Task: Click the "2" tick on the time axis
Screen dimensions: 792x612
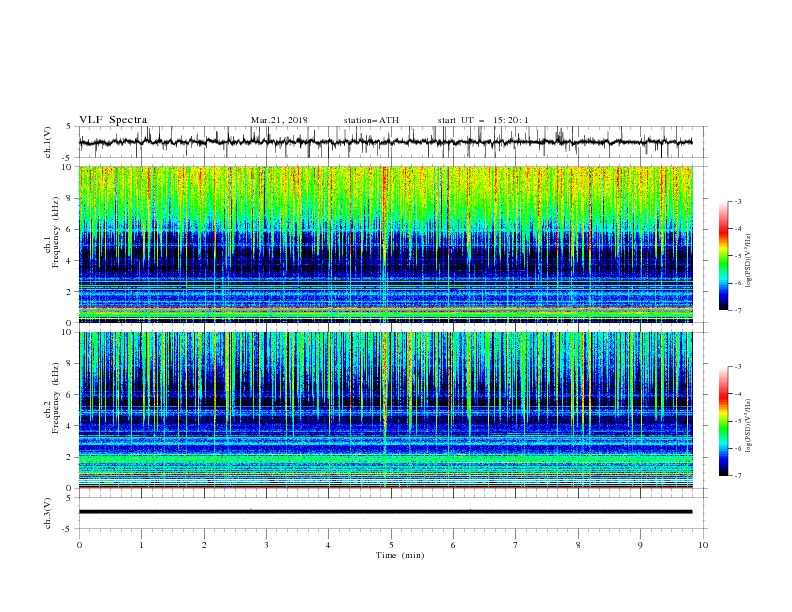Action: tap(204, 545)
